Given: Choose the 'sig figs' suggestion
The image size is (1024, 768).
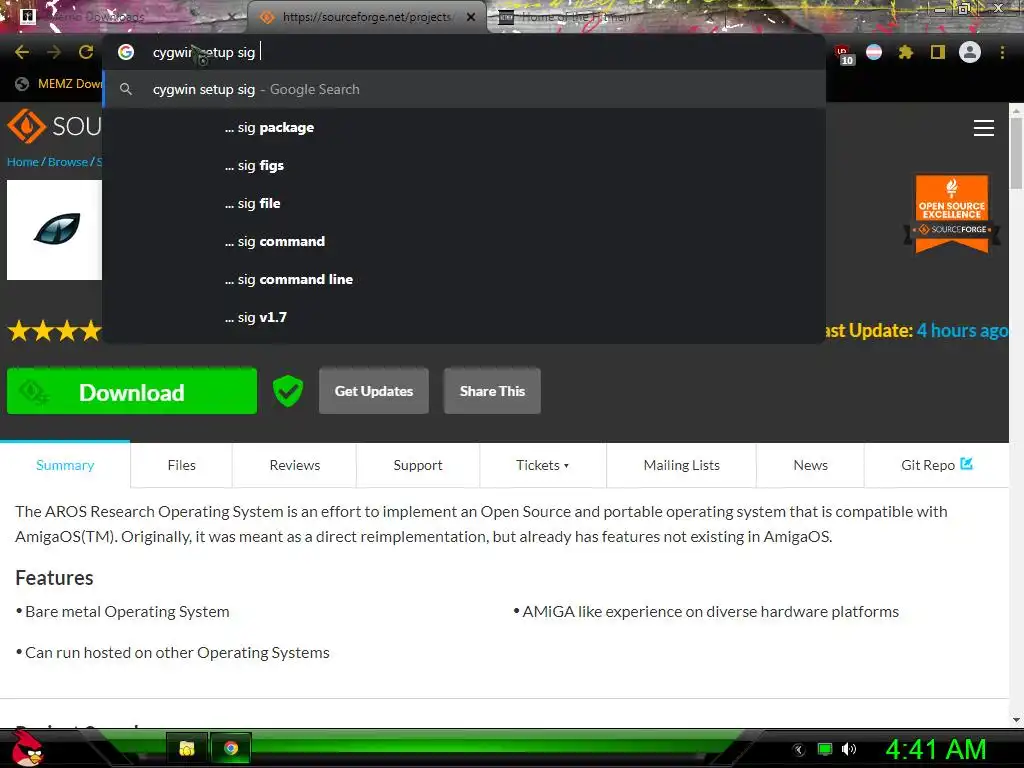Looking at the screenshot, I should 464,165.
